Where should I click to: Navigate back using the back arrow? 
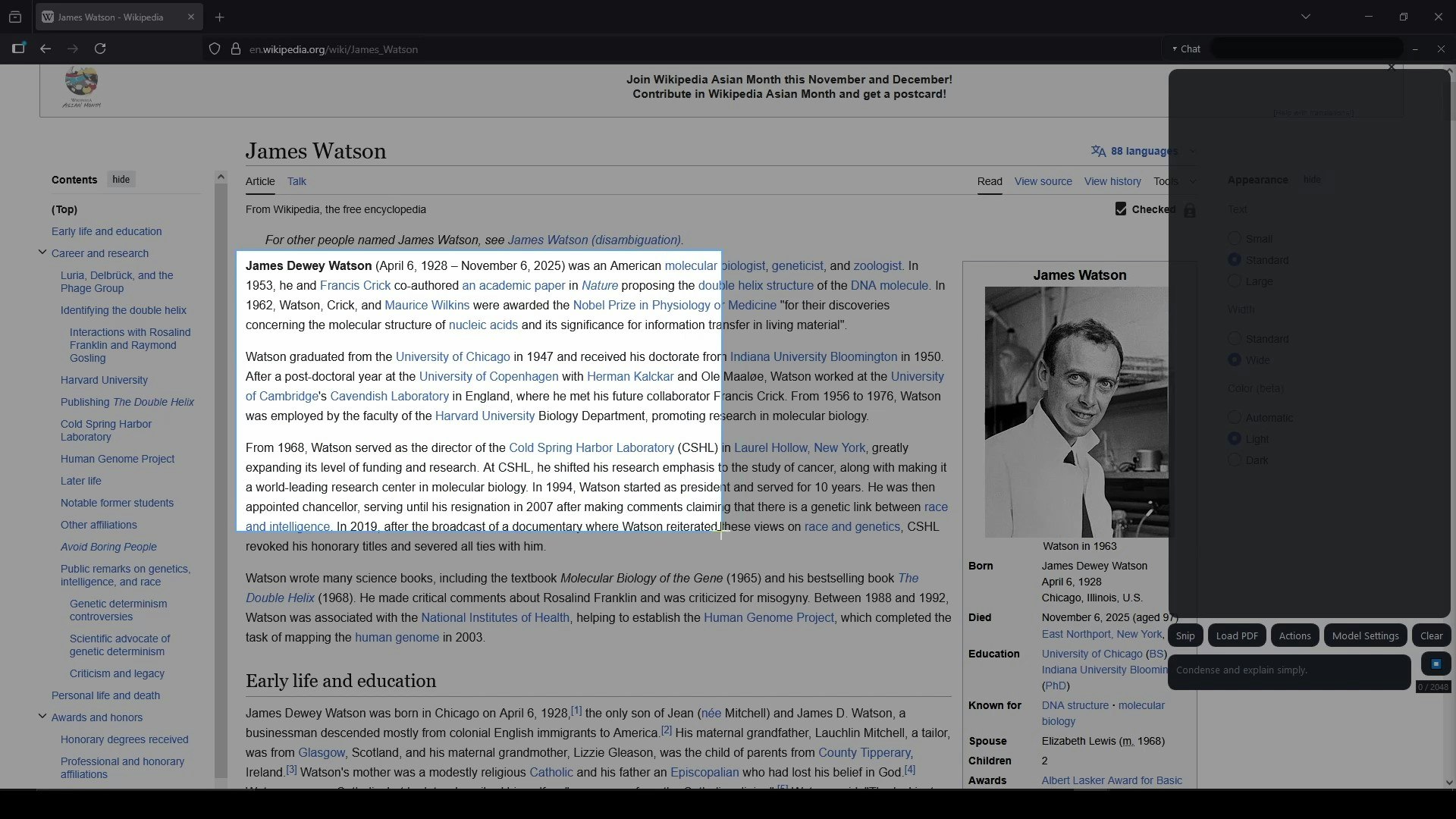pyautogui.click(x=45, y=49)
